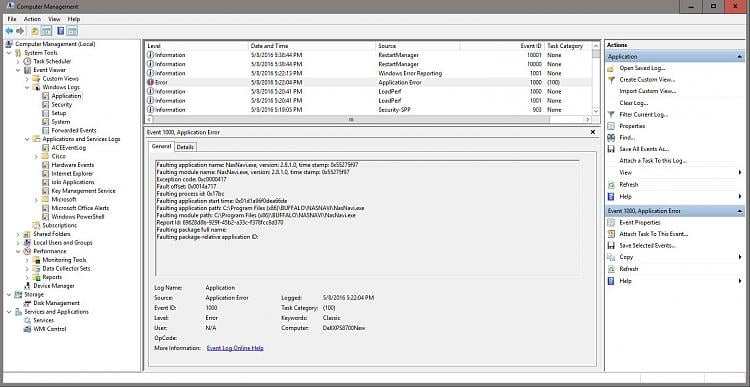
Task: Select the Hardware Events log
Action: 72,165
